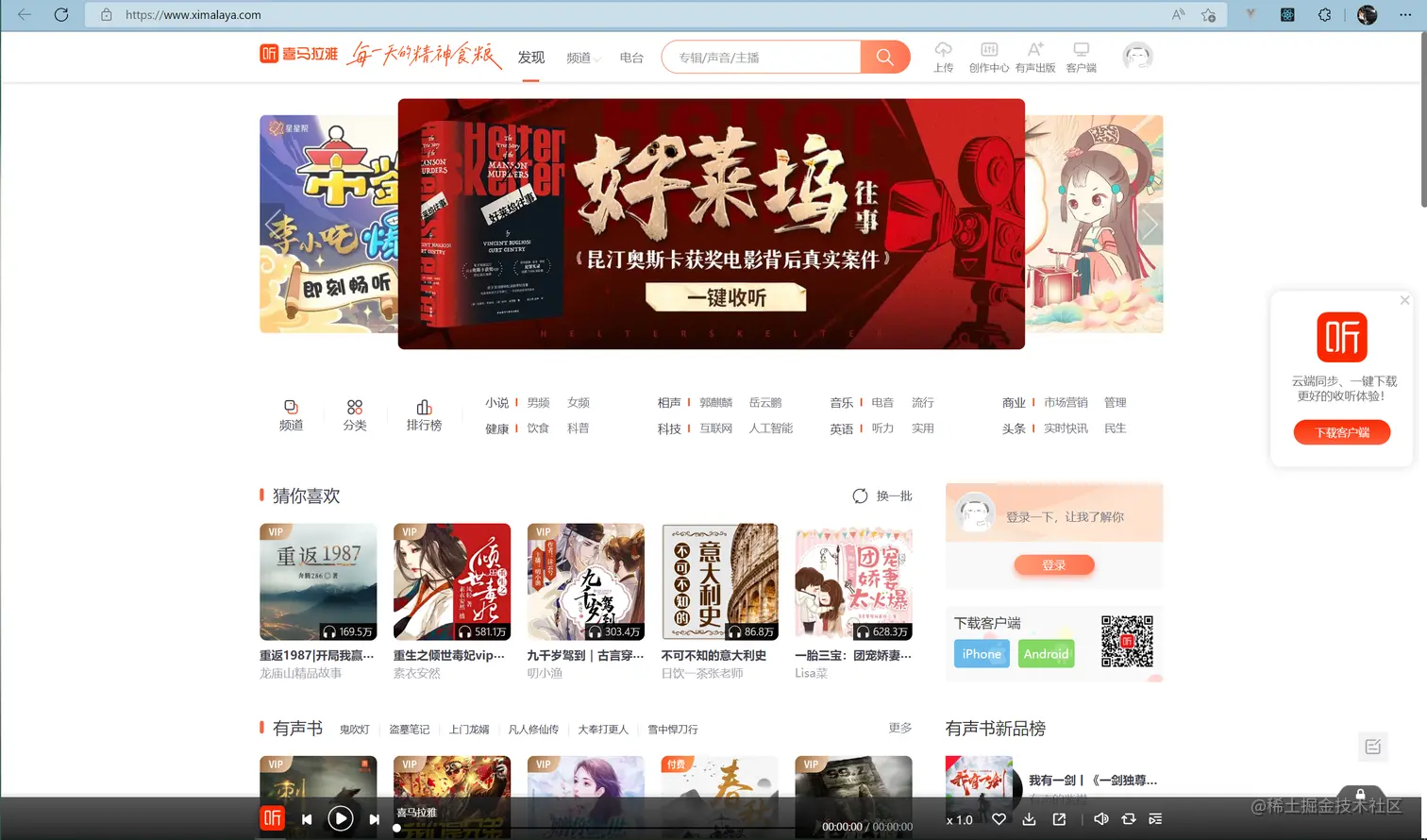Open the 实时快讯 subcategory link
1427x840 pixels.
[x=1066, y=428]
